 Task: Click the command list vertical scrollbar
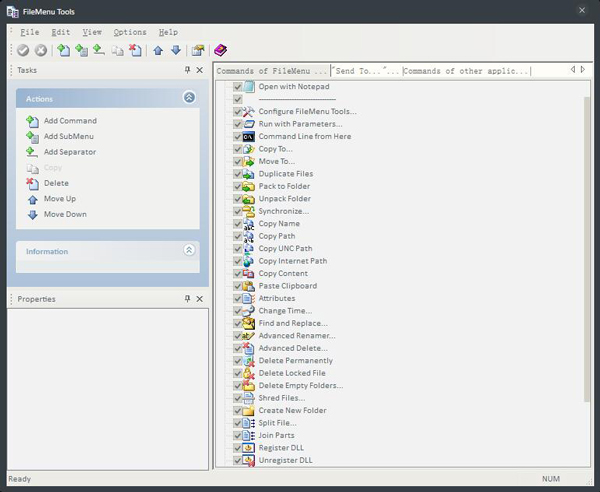(587, 249)
